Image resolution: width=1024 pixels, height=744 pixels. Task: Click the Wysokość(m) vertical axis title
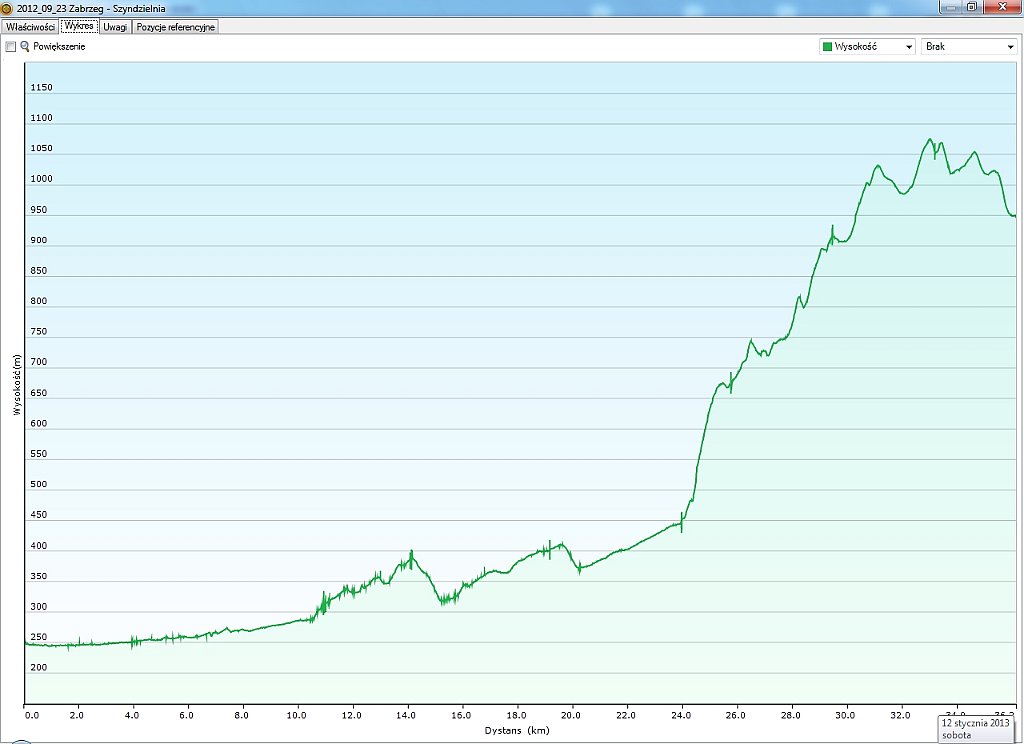17,384
